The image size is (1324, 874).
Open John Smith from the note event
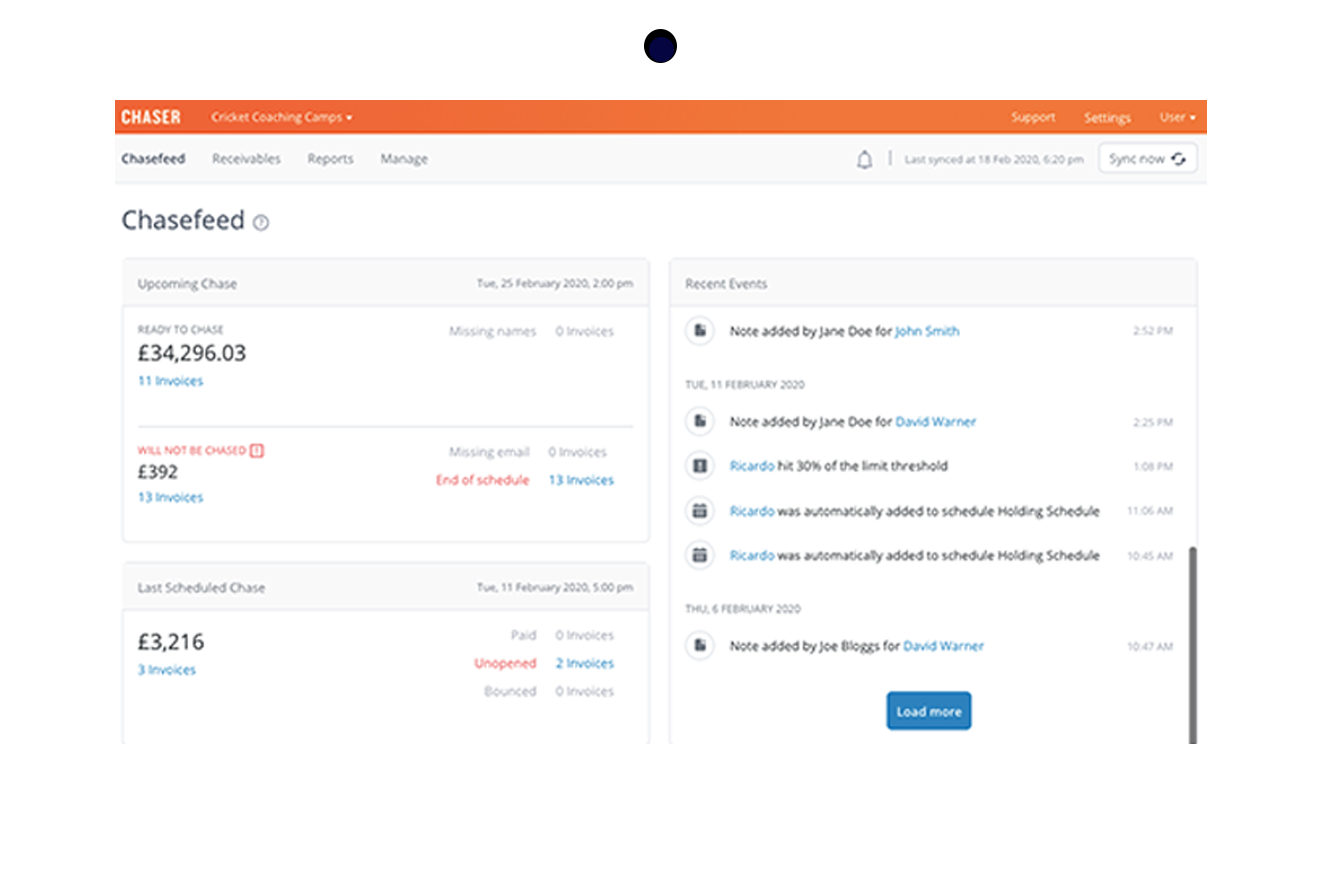pyautogui.click(x=927, y=331)
